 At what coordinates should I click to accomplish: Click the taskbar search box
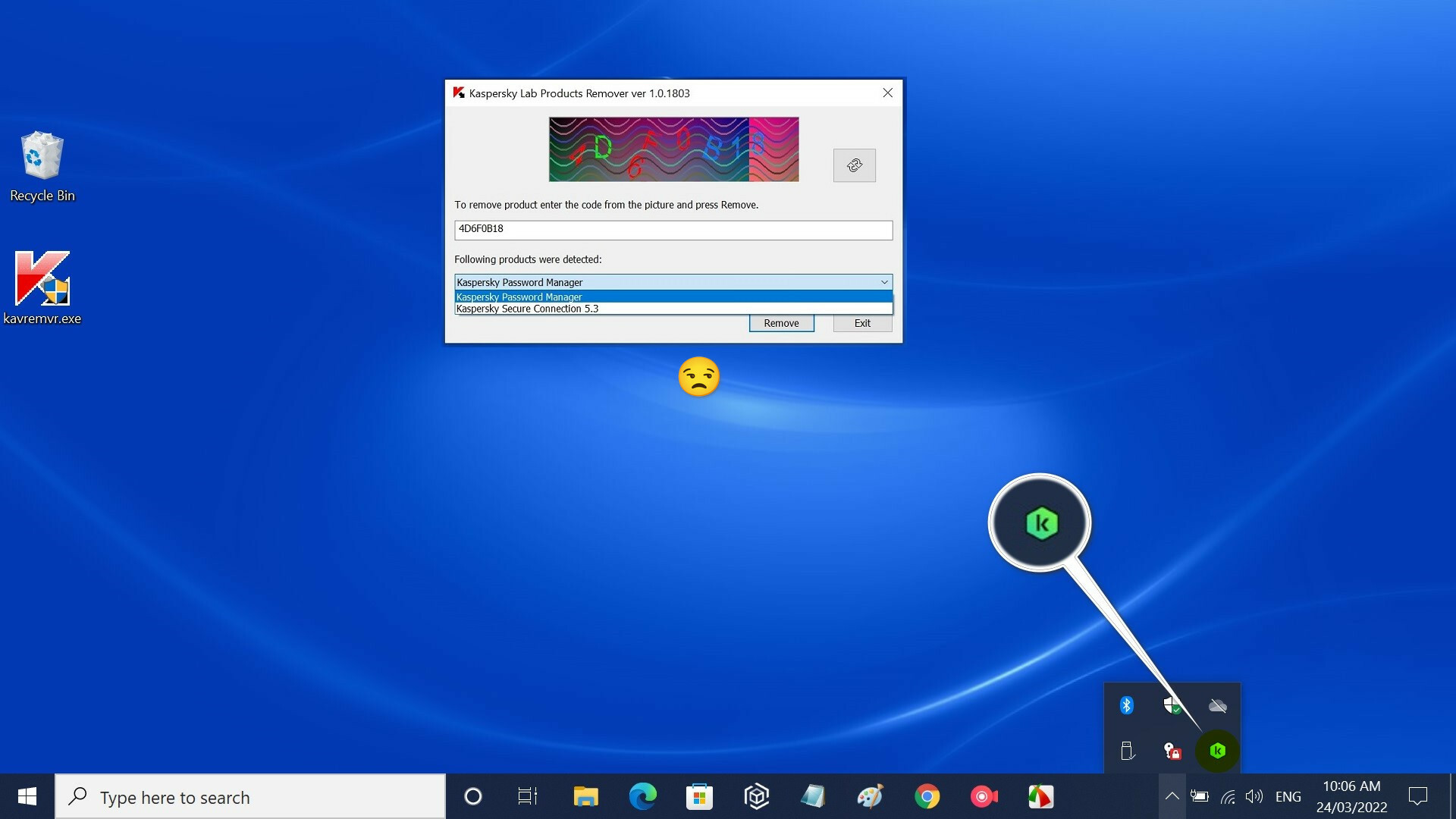[x=250, y=797]
